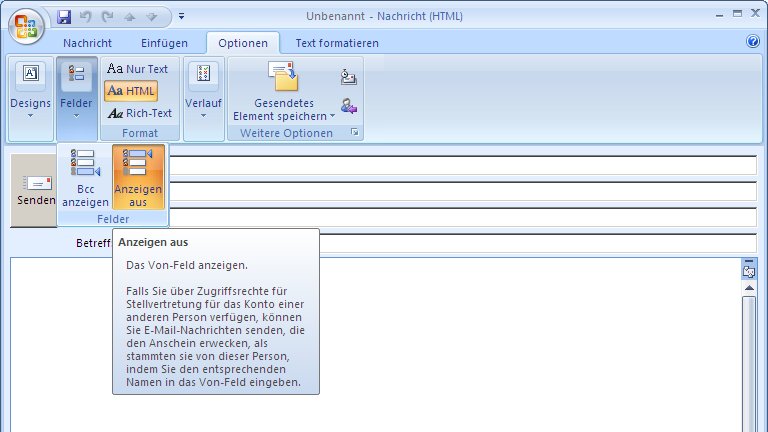Image resolution: width=768 pixels, height=432 pixels.
Task: Open Outlook help with question mark icon
Action: coord(753,41)
